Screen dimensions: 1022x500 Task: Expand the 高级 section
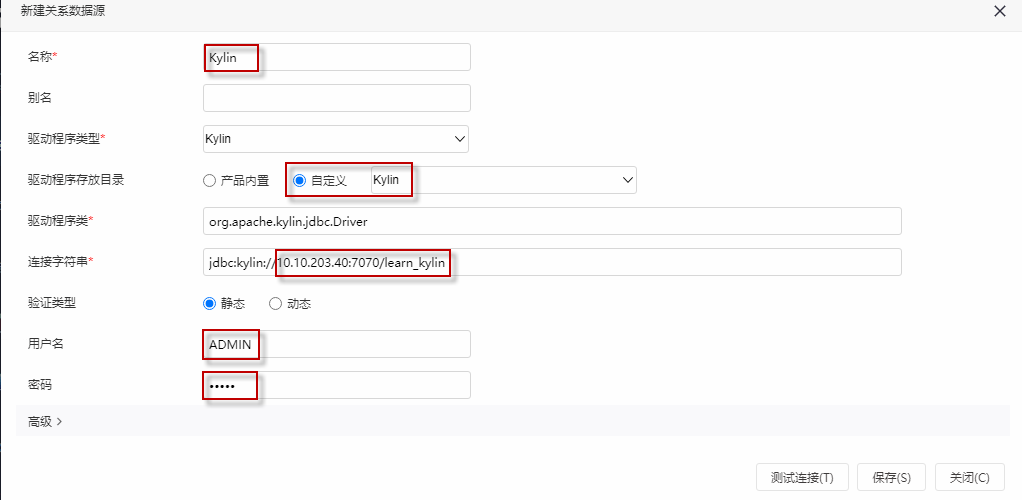45,421
